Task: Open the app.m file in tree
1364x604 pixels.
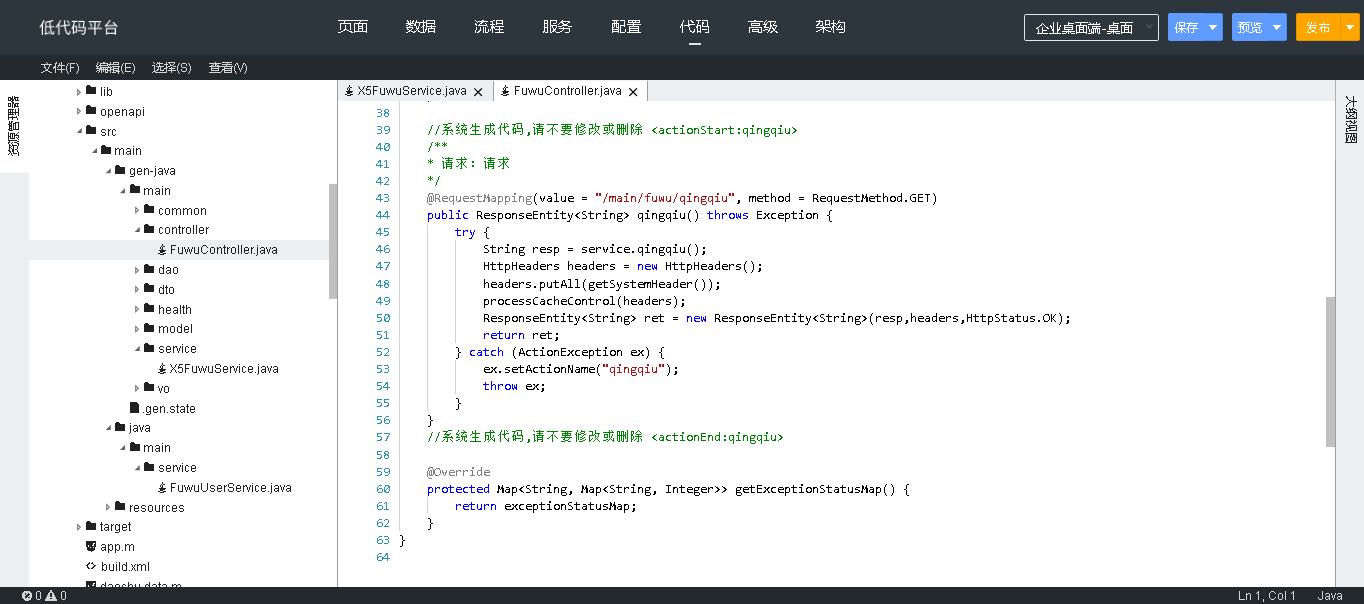Action: [117, 547]
